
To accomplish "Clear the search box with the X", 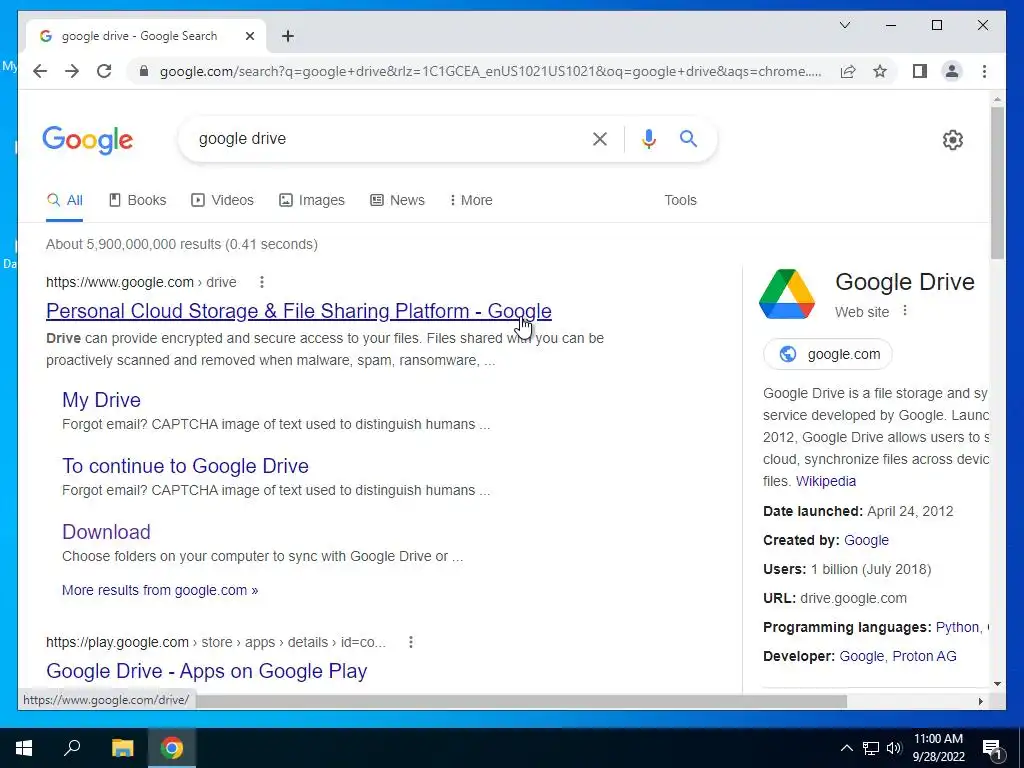I will (x=600, y=138).
